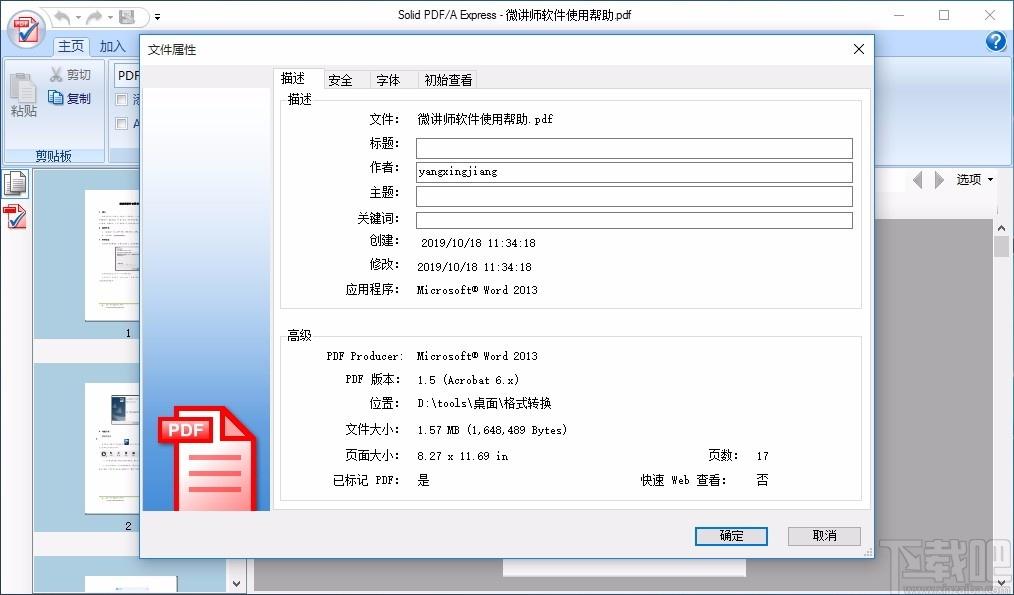
Task: Click the 应用程序 value Microsoft Word 2013
Action: click(477, 290)
